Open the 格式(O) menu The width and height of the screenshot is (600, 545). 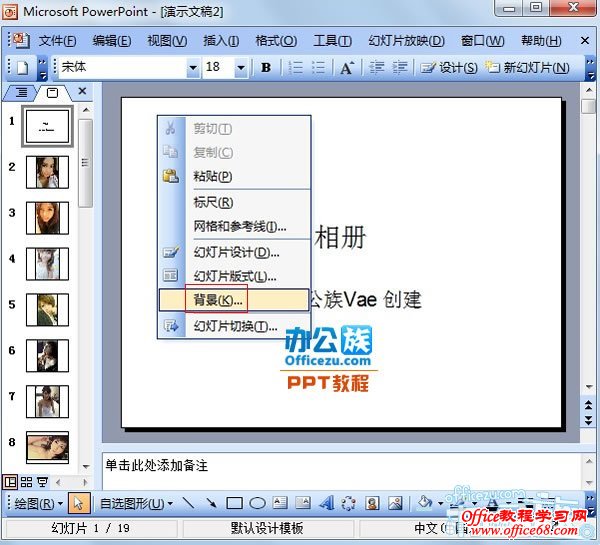pos(276,41)
